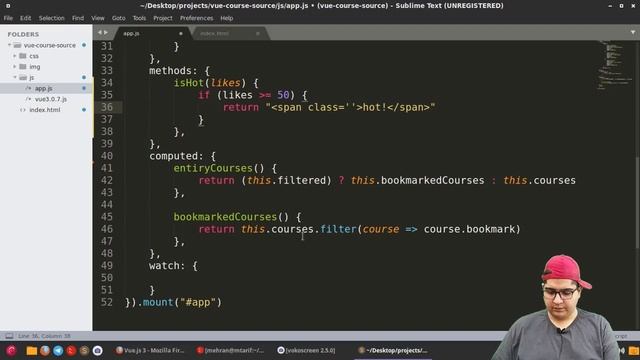The width and height of the screenshot is (640, 360).
Task: Click the img folder icon
Action: point(23,66)
